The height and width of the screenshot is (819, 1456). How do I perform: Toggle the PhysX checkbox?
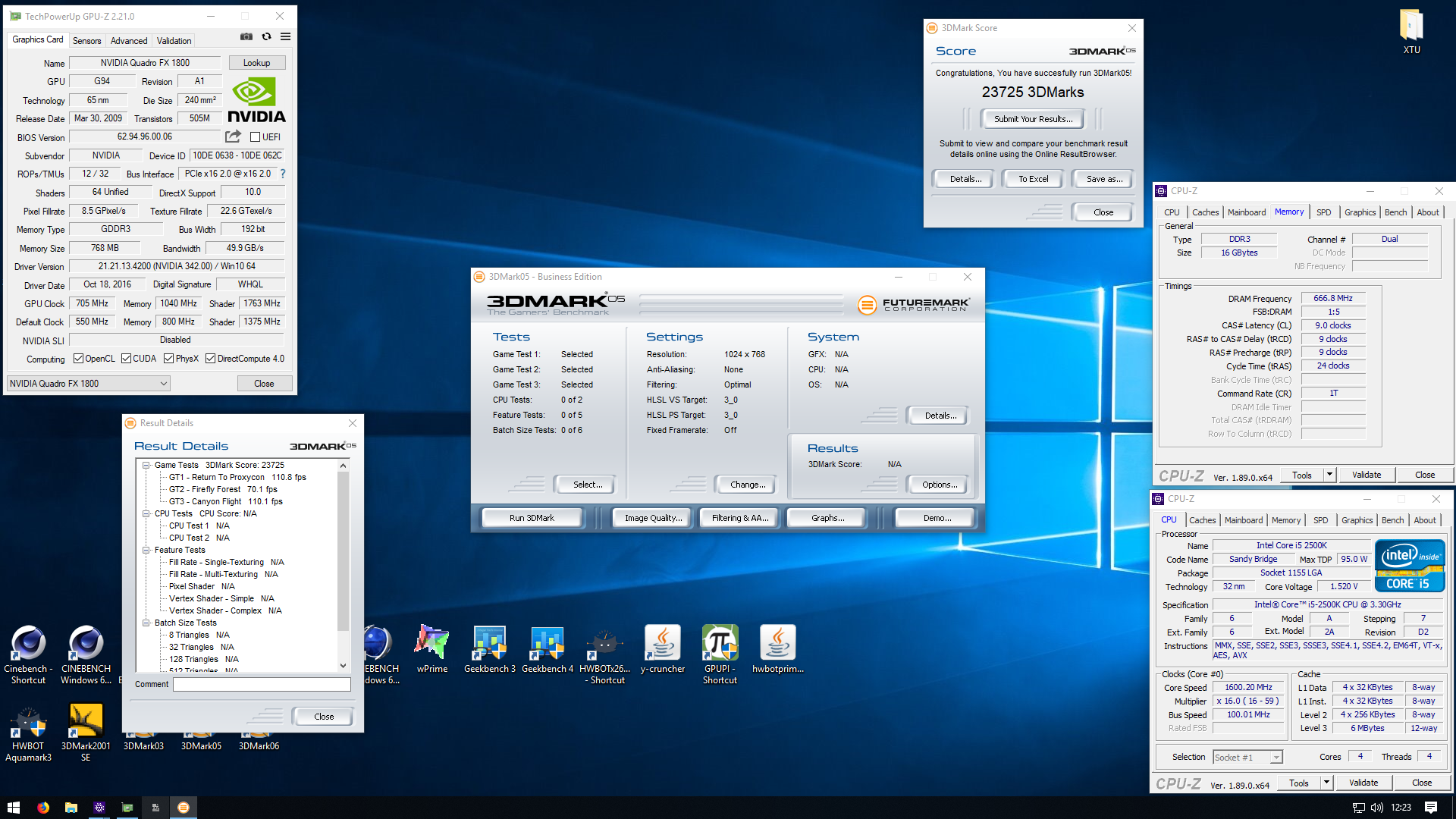coord(169,359)
